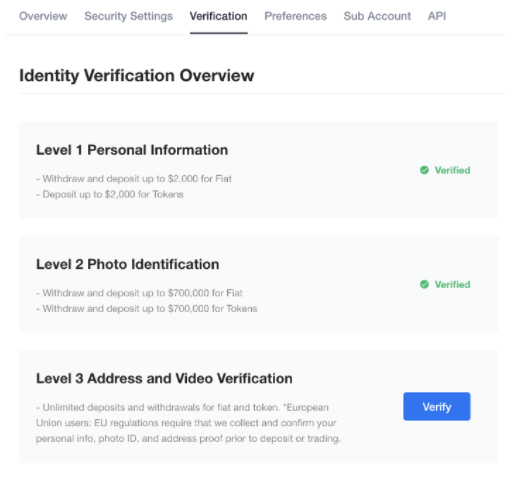Click Level 1 green checkmark icon
Screen dimensions: 513x484
(424, 170)
